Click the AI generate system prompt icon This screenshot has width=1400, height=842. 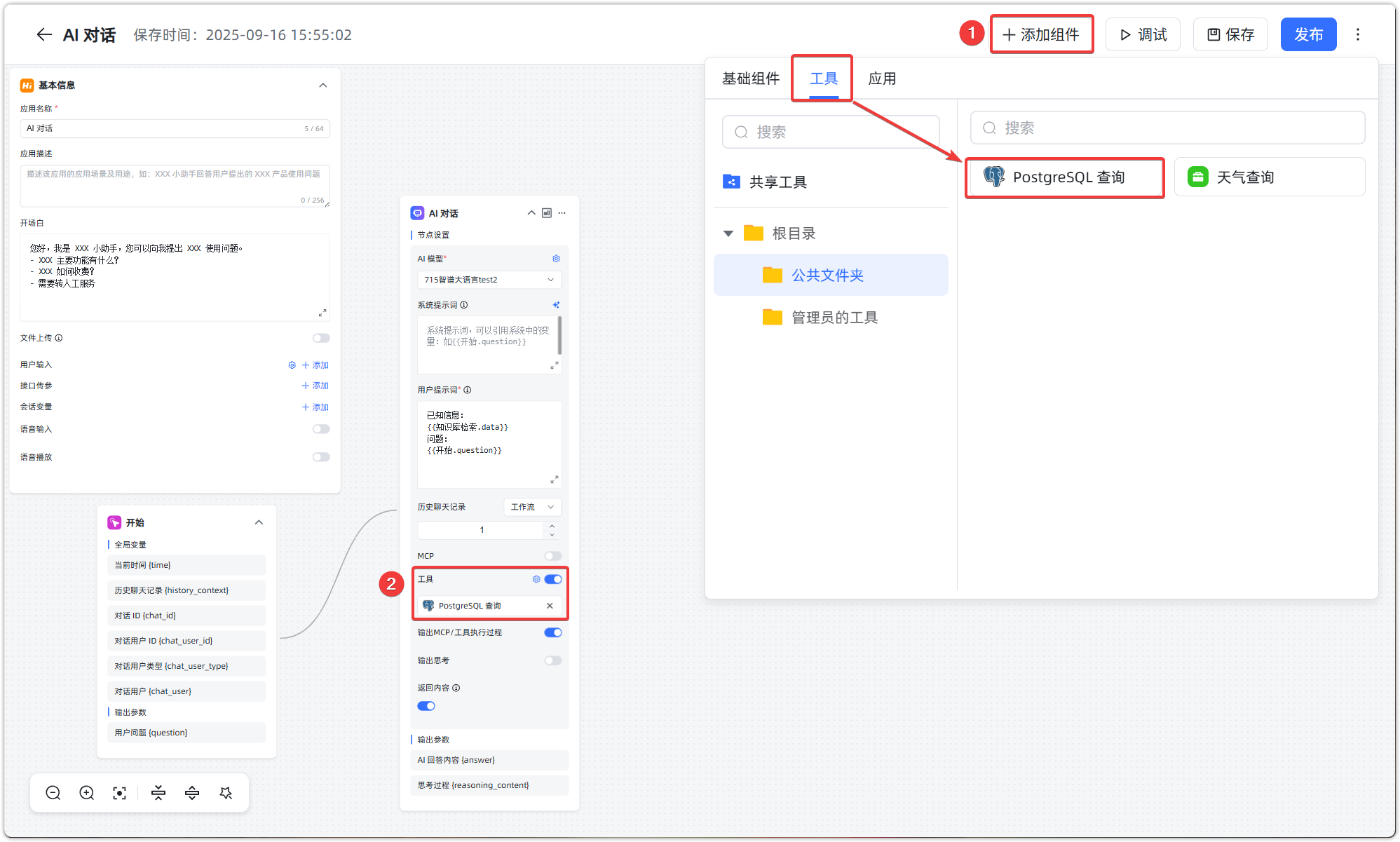tap(556, 305)
